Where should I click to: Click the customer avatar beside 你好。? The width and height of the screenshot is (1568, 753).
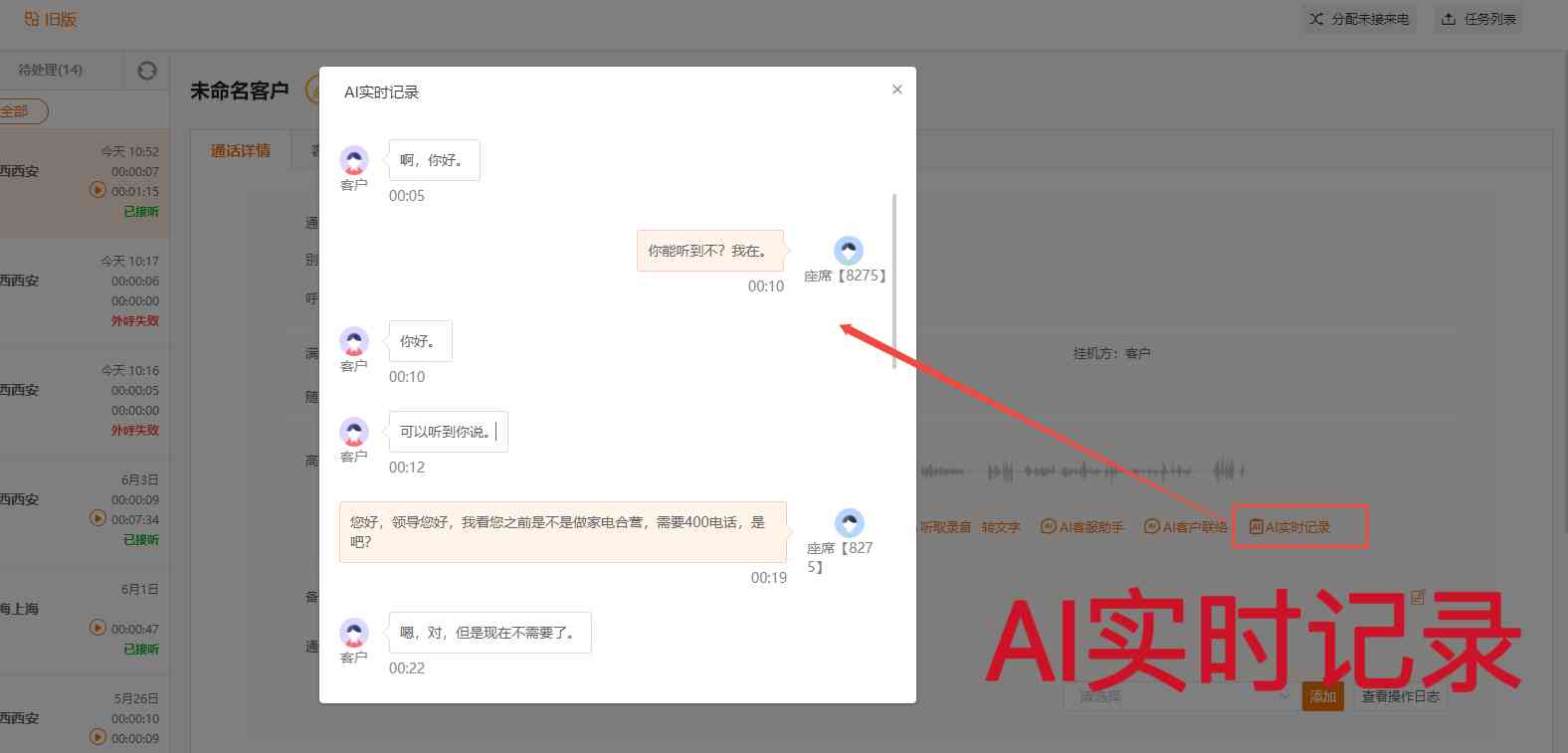click(x=354, y=341)
